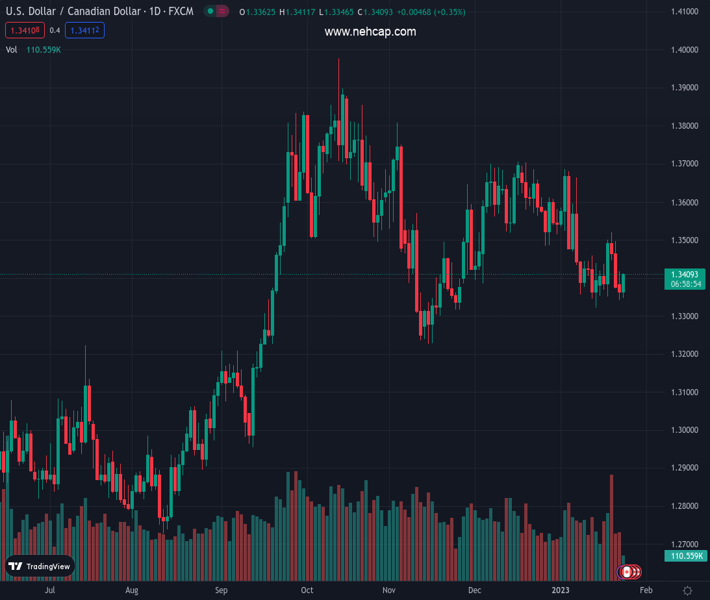Click the spread value 0.4 between price boxes
This screenshot has height=600, width=710.
pos(55,31)
